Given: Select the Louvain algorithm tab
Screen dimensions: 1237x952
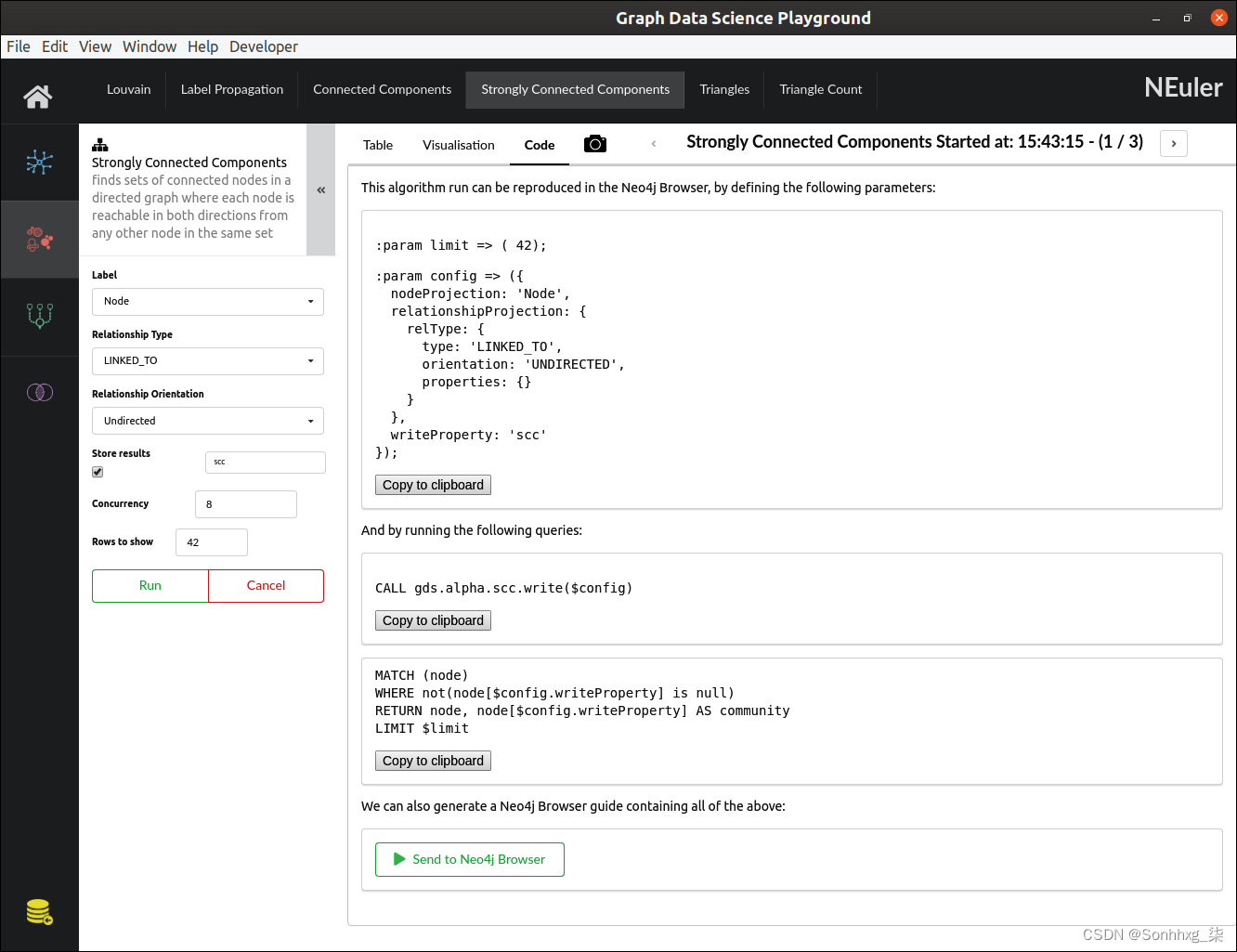Looking at the screenshot, I should tap(129, 90).
